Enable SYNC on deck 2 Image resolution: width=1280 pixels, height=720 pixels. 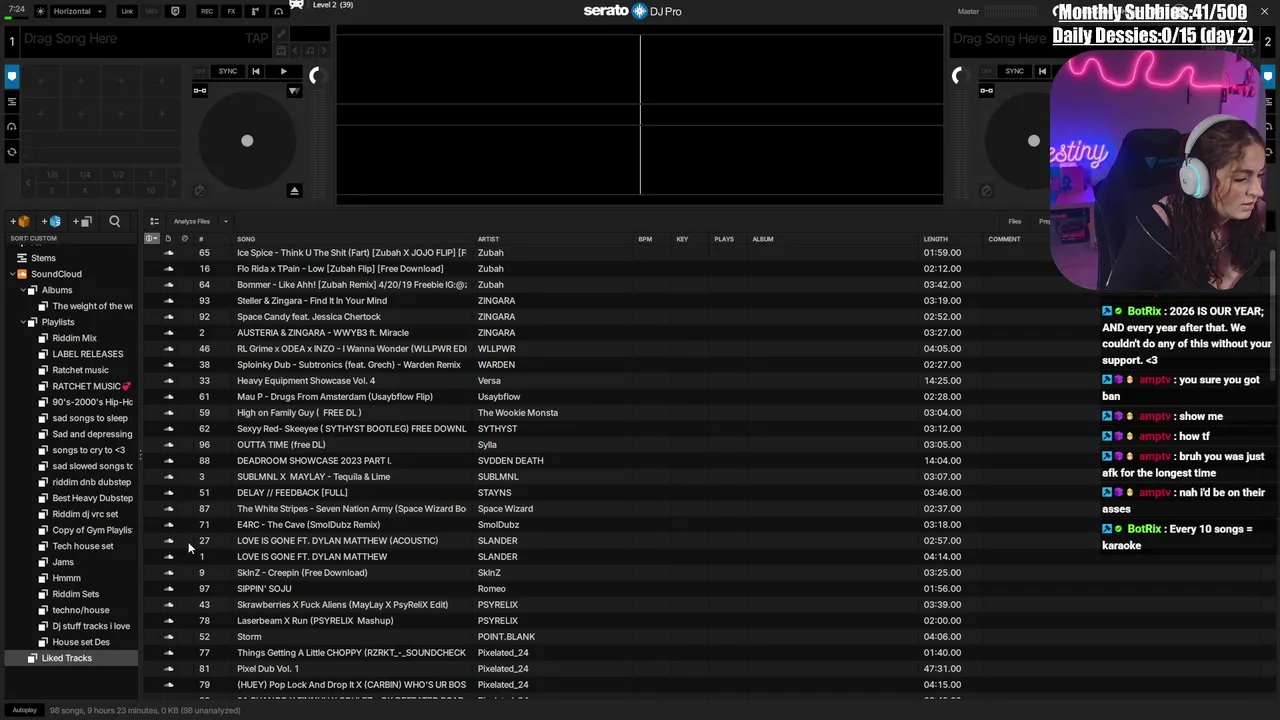(x=1014, y=71)
